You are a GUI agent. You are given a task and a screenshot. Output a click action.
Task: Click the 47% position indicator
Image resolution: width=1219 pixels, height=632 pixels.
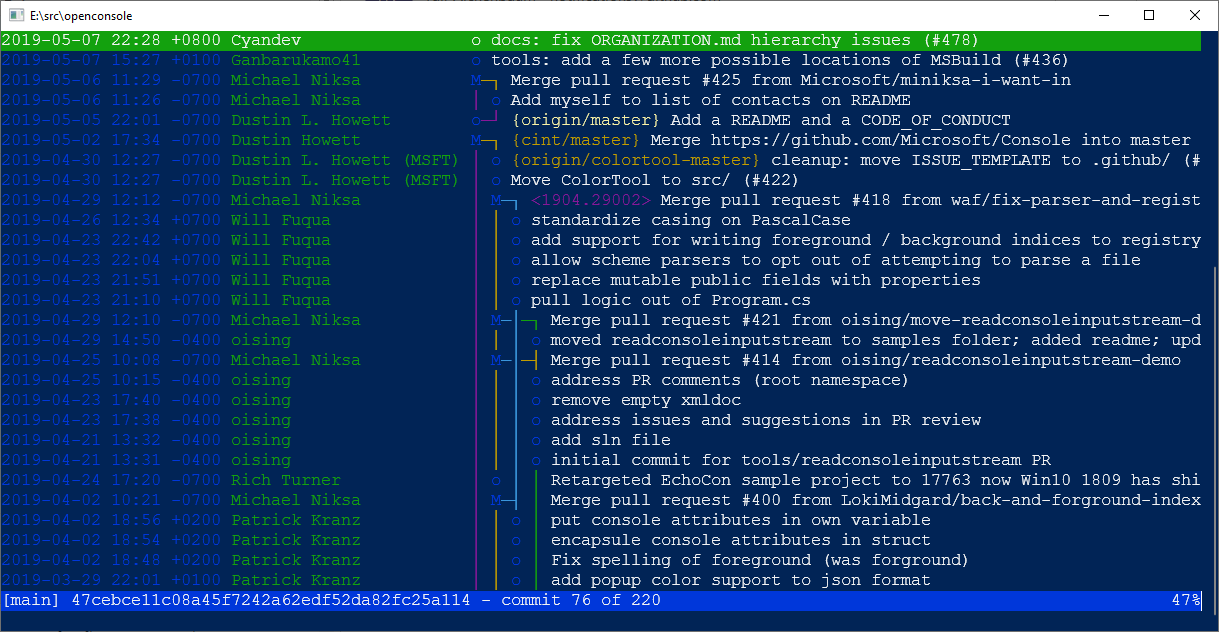(x=1186, y=600)
